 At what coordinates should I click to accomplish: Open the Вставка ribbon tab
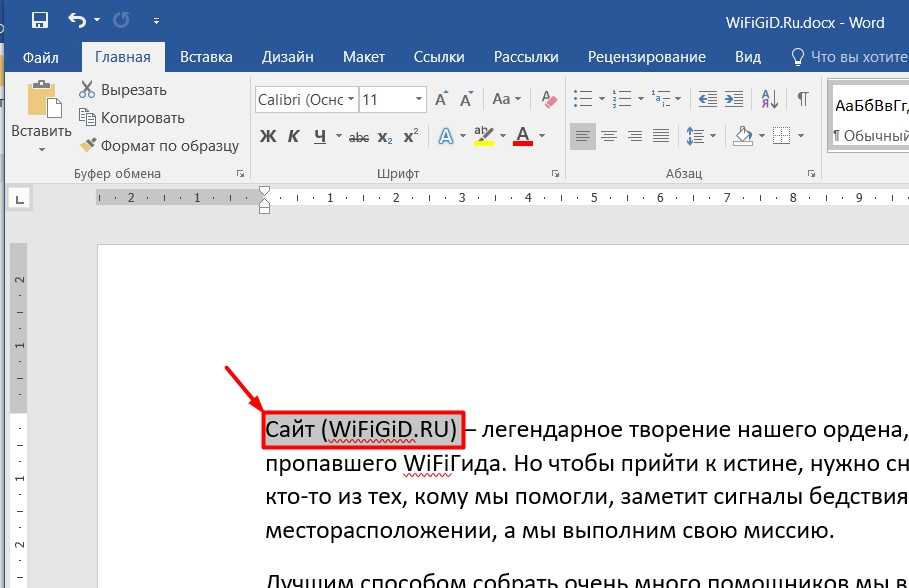click(206, 57)
